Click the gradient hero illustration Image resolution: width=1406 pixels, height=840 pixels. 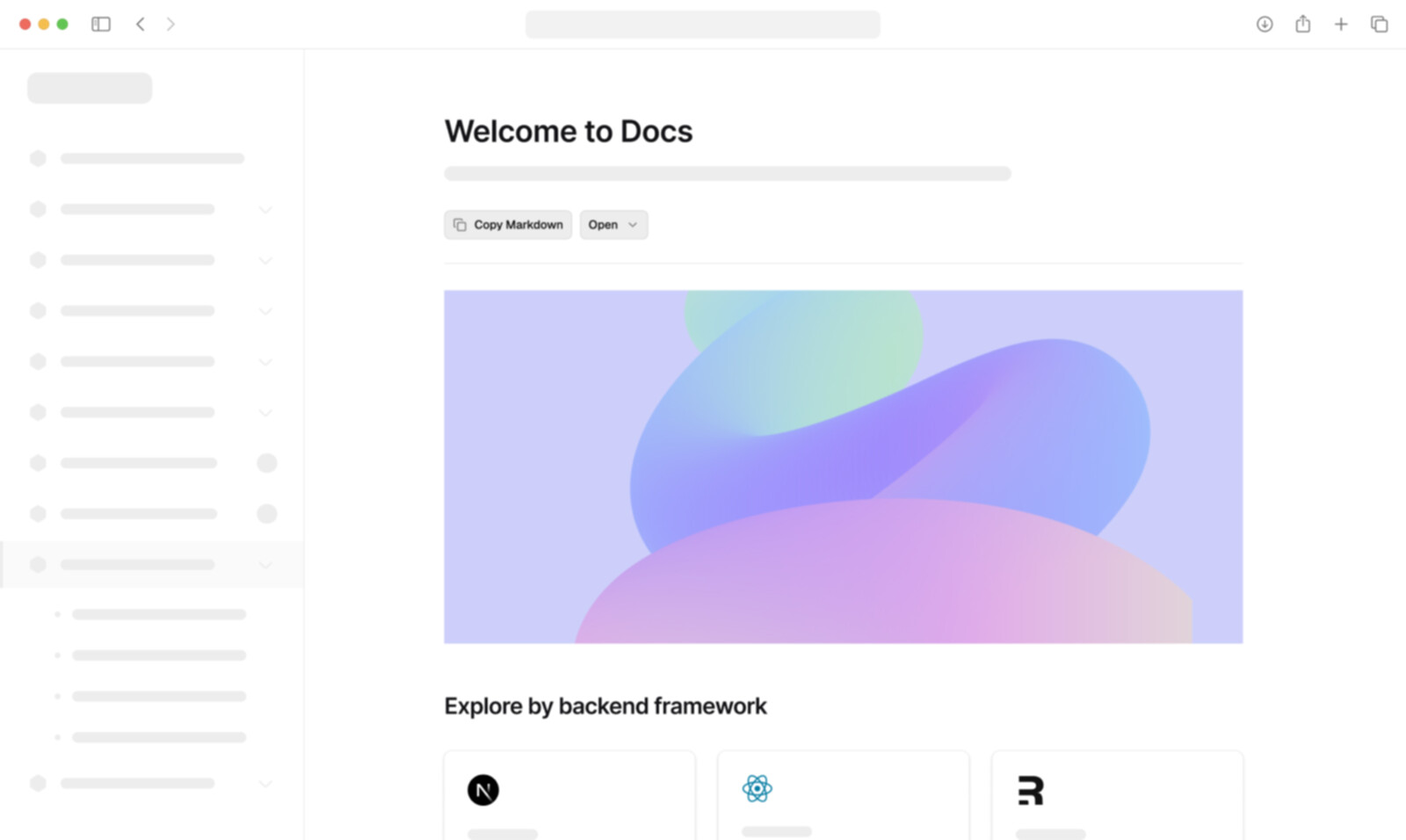(x=843, y=466)
